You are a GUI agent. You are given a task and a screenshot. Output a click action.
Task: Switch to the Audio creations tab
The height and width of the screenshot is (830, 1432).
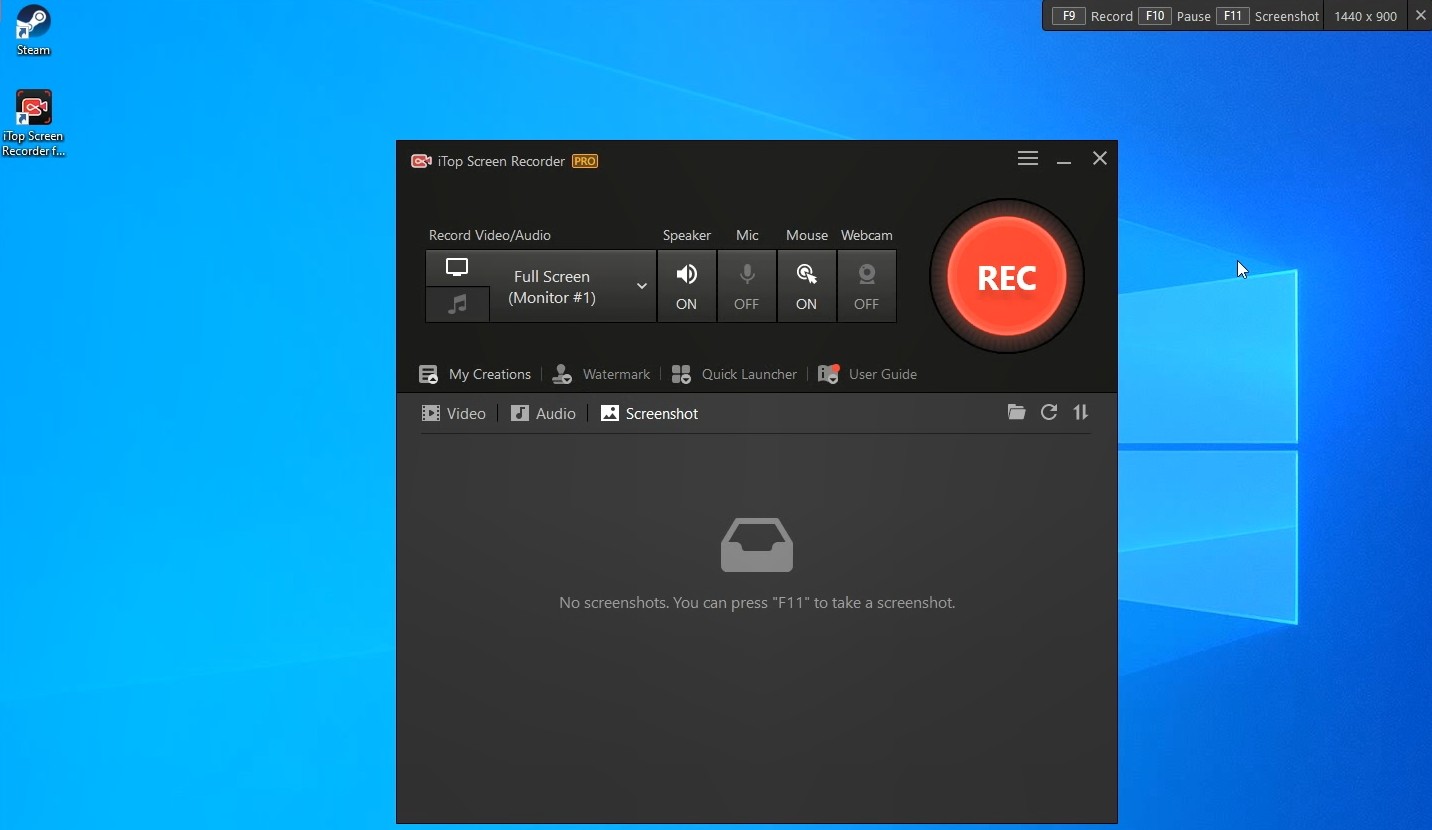coord(543,413)
